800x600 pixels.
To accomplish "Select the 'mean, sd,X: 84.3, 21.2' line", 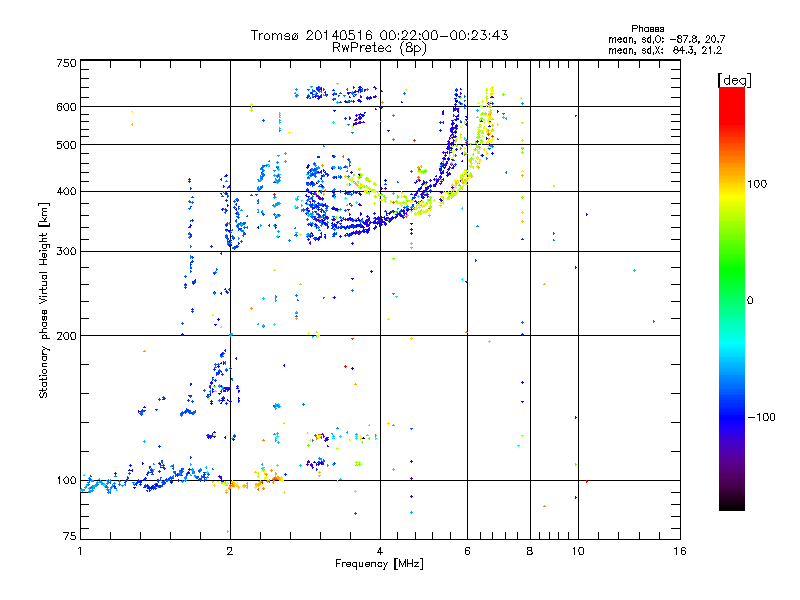I will click(x=665, y=50).
